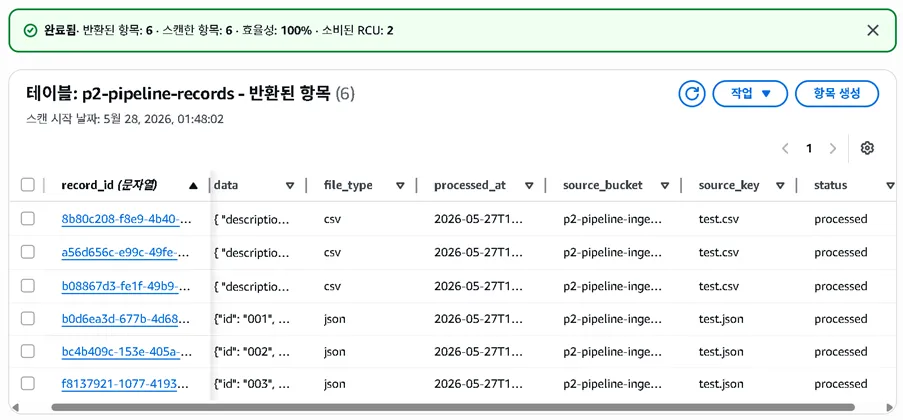Open record 8b80c208-f8e9-4b40 link
The image size is (903, 420).
pyautogui.click(x=126, y=219)
